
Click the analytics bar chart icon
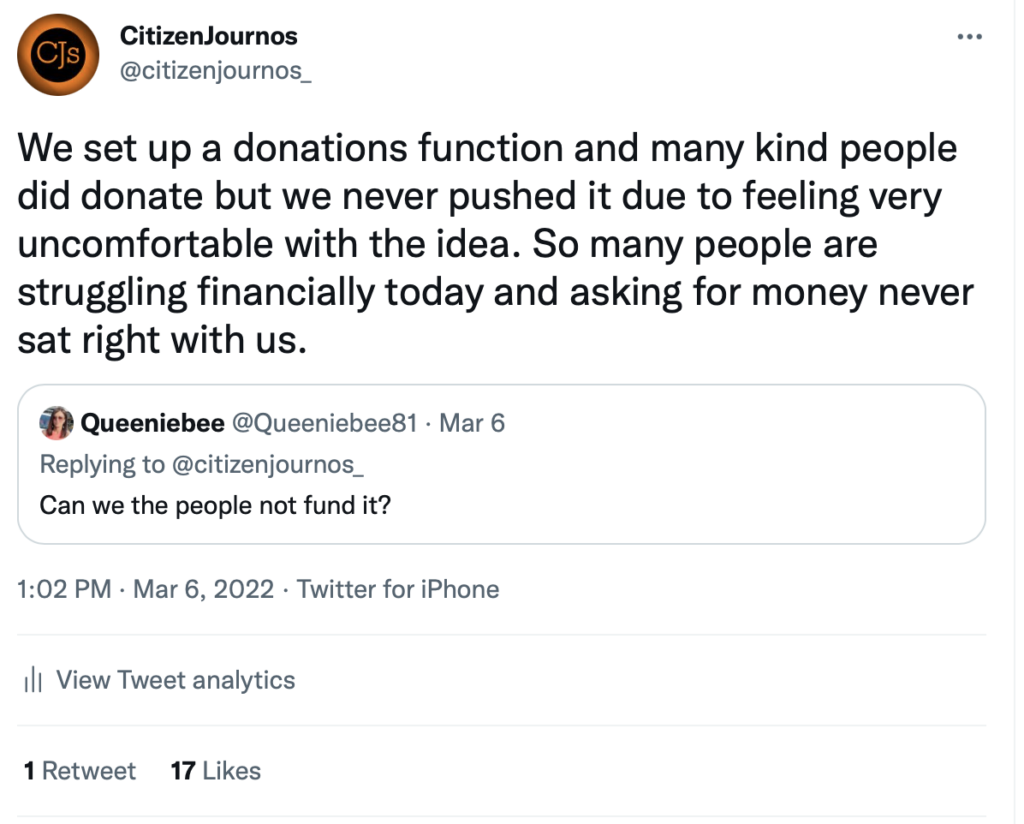(x=33, y=680)
